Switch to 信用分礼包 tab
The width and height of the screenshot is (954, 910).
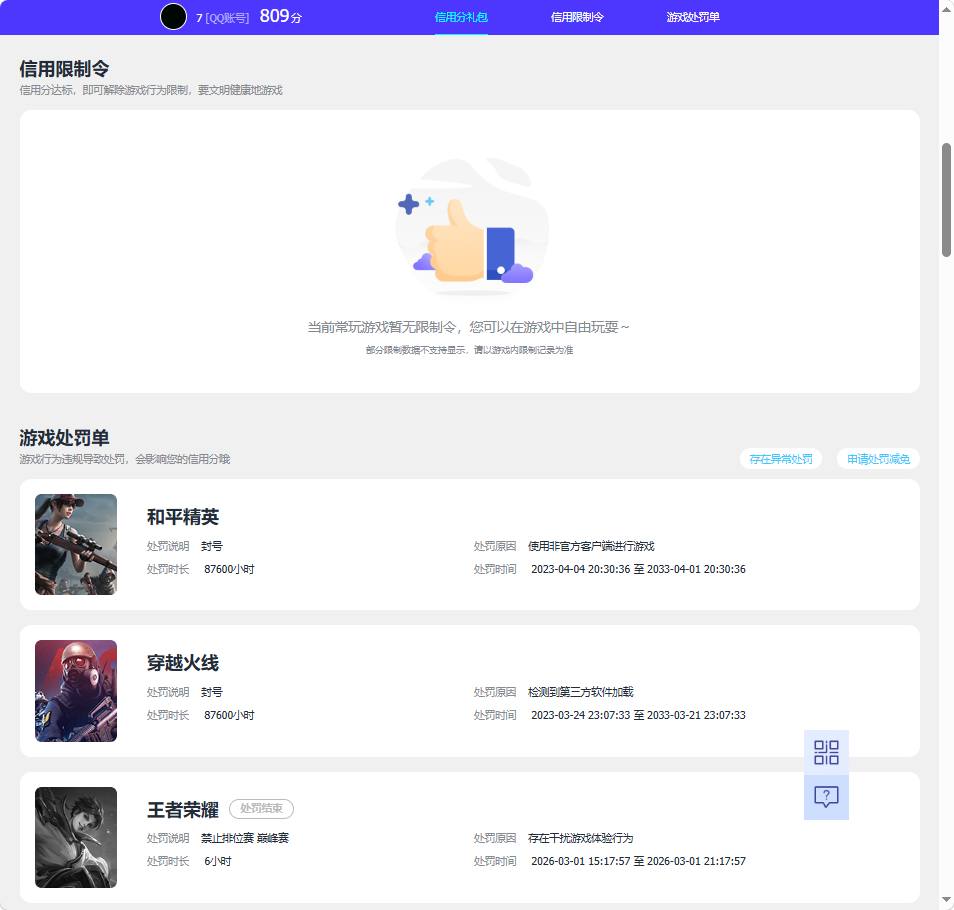click(461, 17)
